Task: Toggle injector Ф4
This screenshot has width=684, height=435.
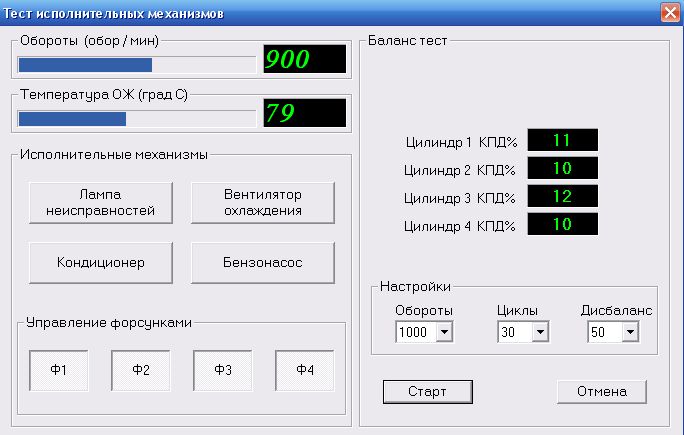Action: pyautogui.click(x=304, y=370)
